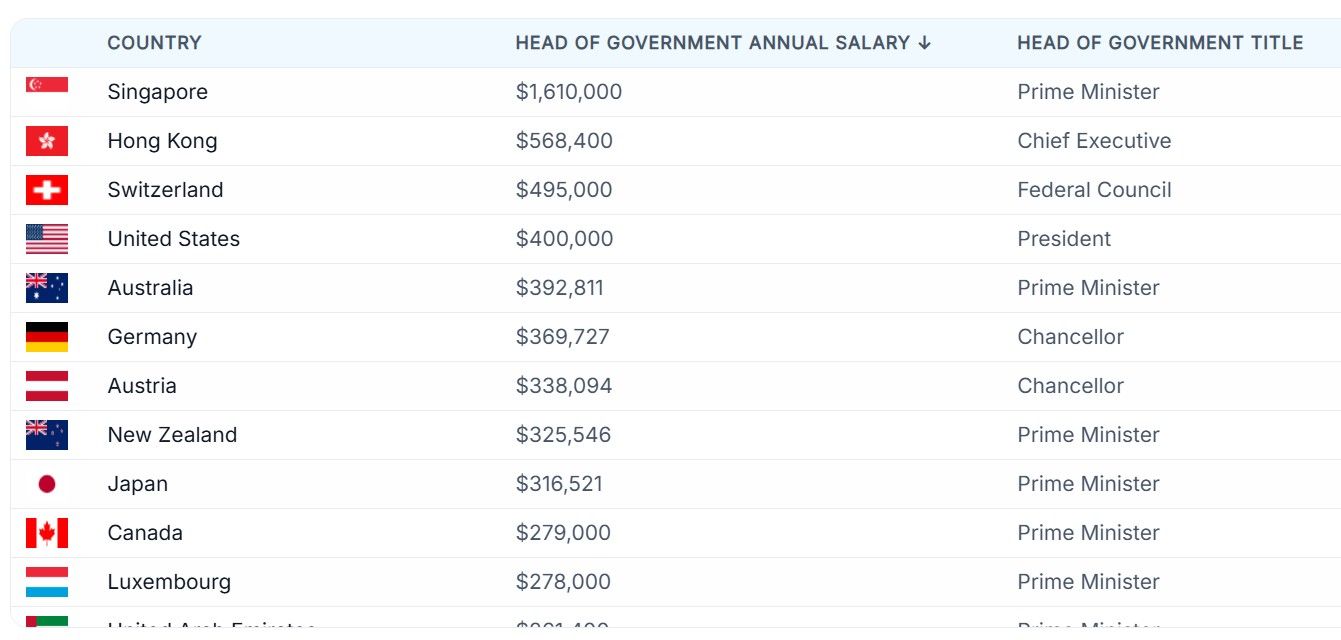
Task: Click the Japan flag icon
Action: (x=47, y=484)
